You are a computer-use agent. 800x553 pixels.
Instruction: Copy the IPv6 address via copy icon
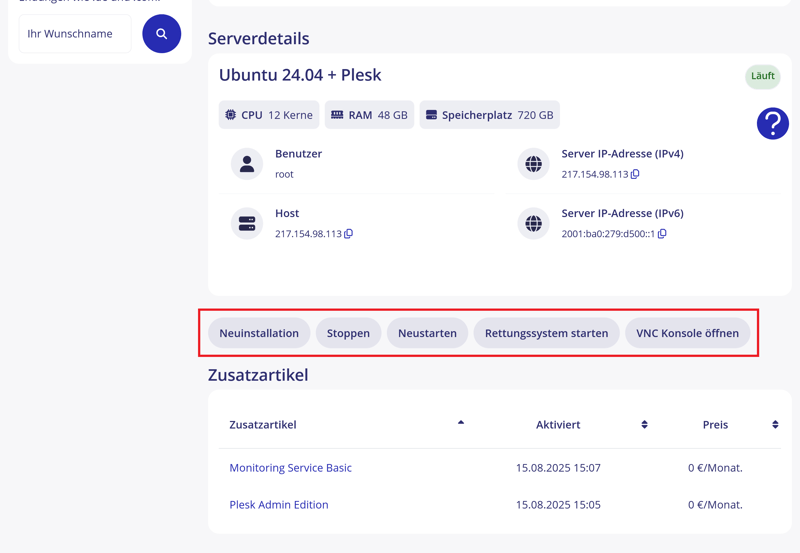[x=662, y=234]
